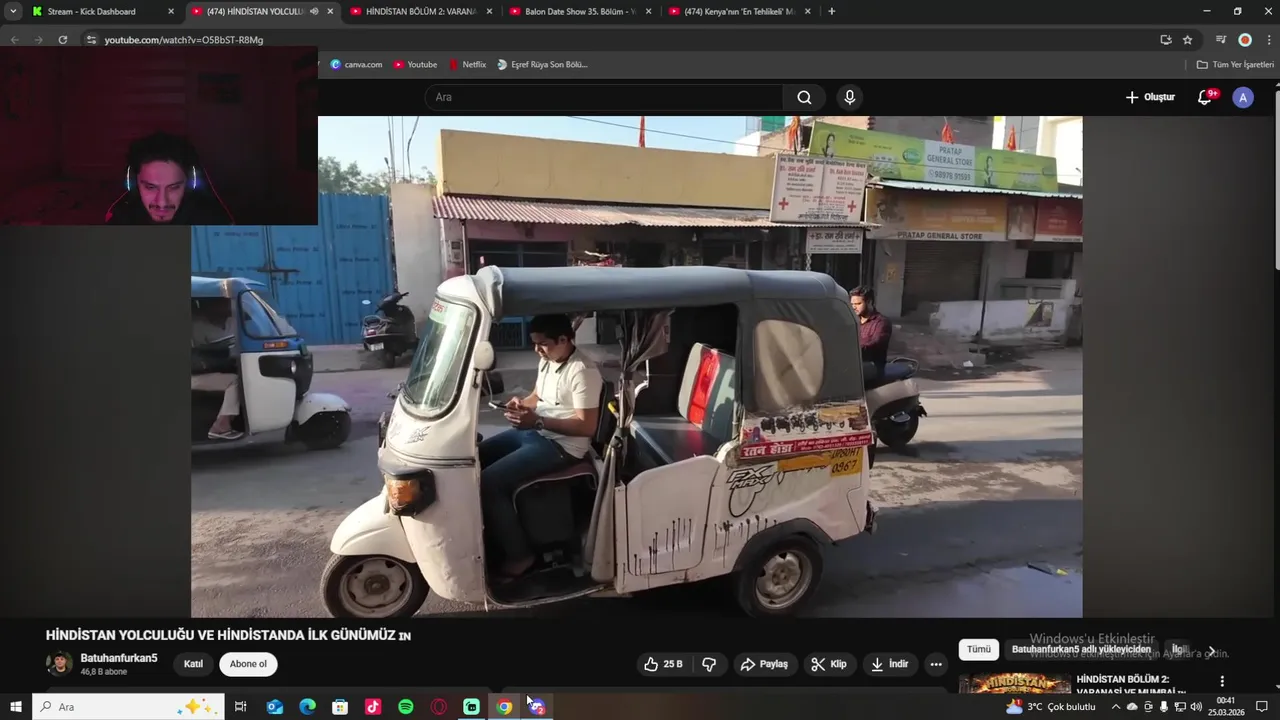This screenshot has height=720, width=1280.
Task: Click the YouTube search magnifier button
Action: (x=804, y=97)
